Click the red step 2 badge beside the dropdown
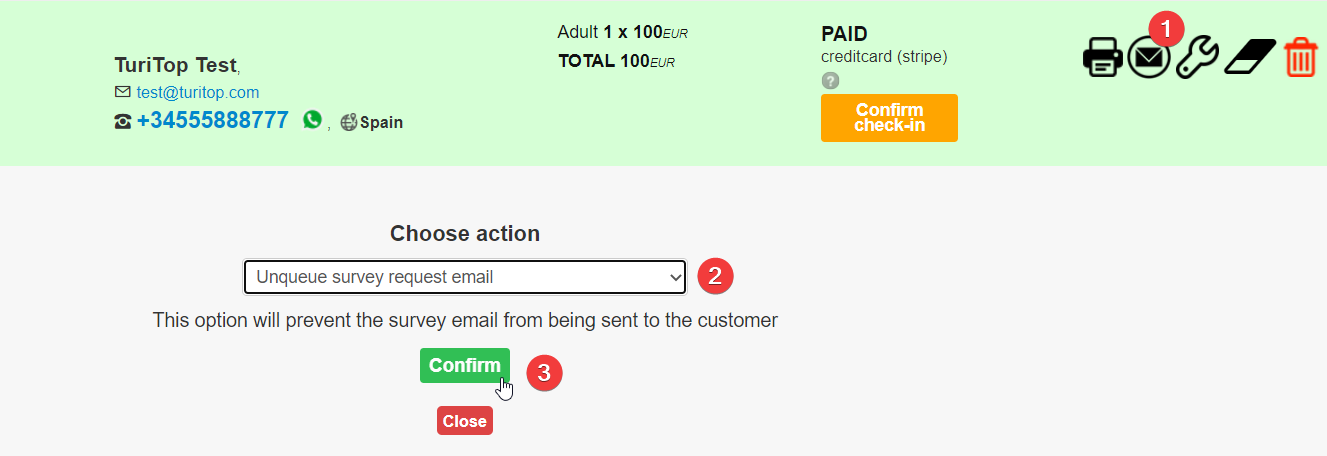Screen dimensions: 1327x456 715,276
